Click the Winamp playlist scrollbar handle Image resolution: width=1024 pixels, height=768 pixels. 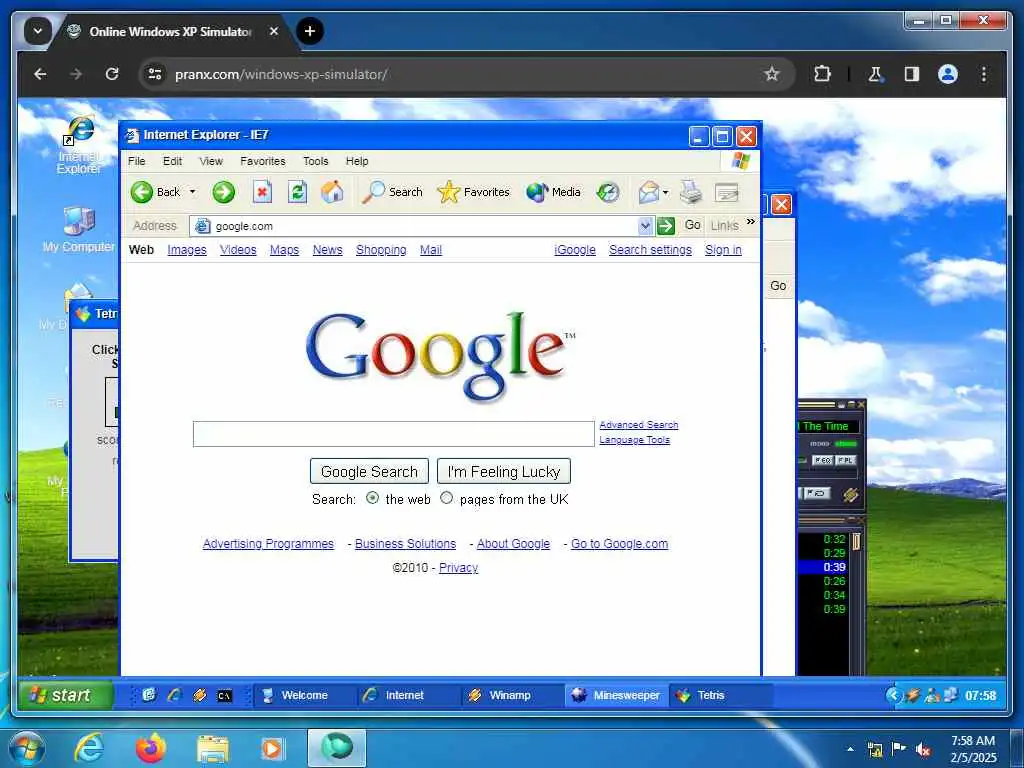pos(856,541)
